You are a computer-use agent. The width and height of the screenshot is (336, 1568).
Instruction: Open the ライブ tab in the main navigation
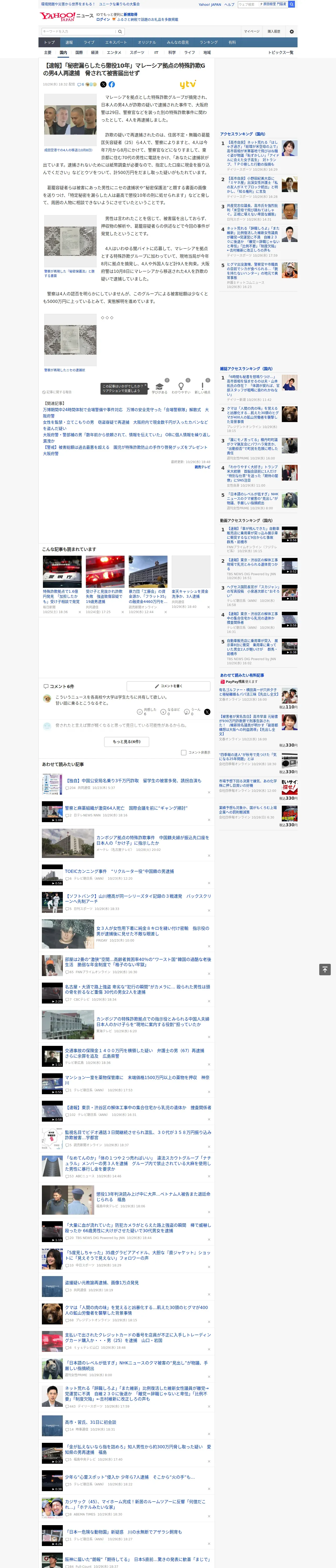pos(89,43)
